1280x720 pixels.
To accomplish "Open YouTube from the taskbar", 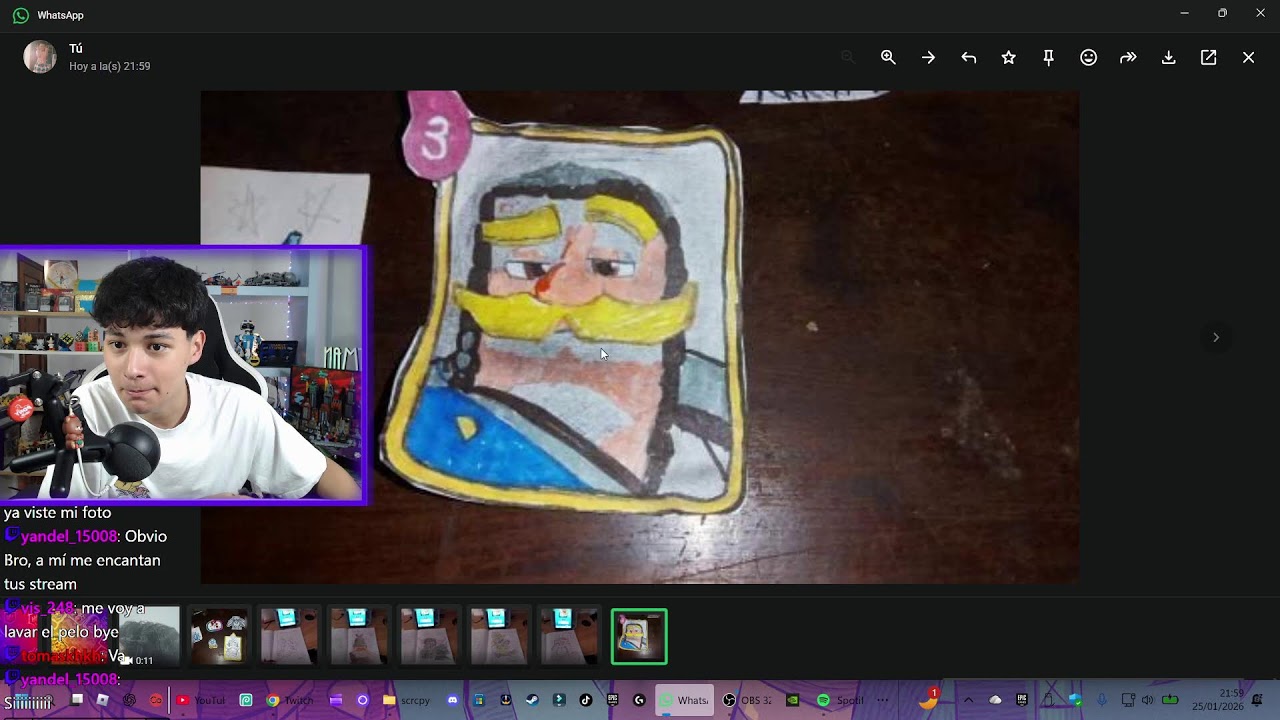I will (x=201, y=700).
